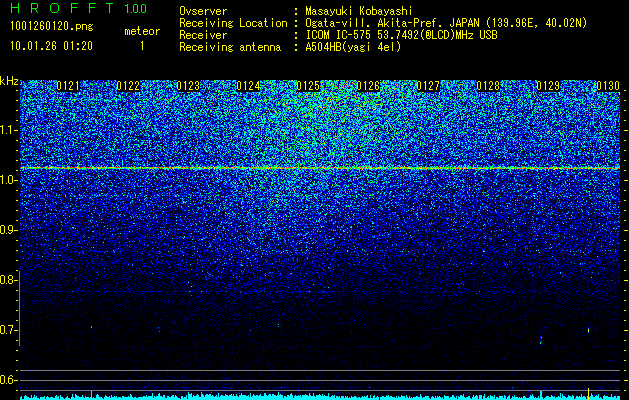Click the meteor count value 1
The width and height of the screenshot is (629, 400).
[x=142, y=46]
